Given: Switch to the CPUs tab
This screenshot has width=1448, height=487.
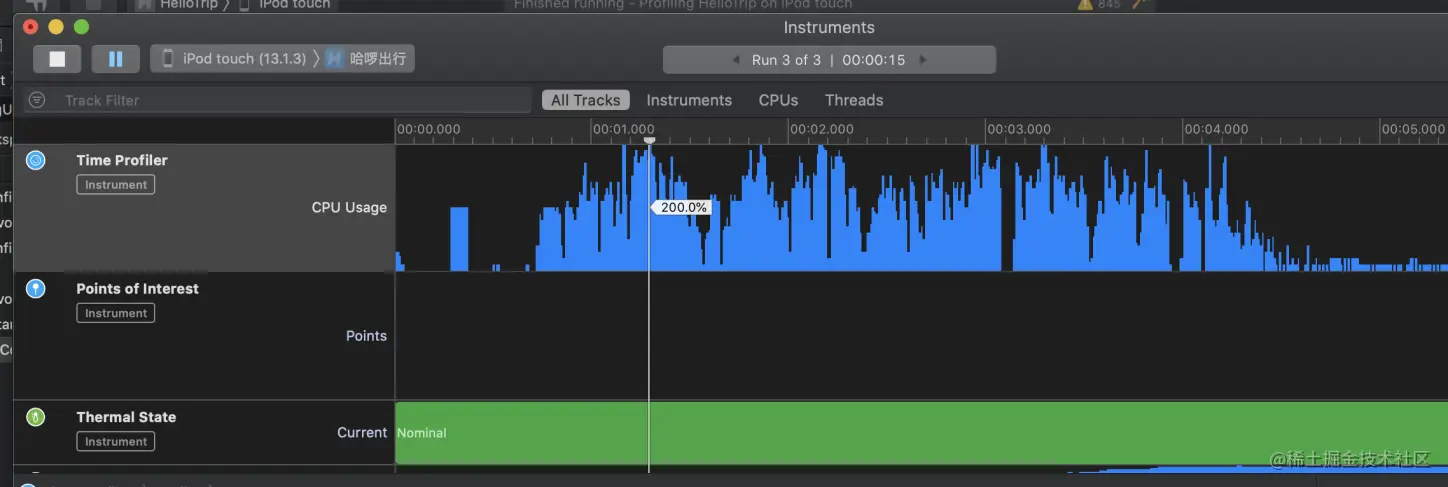Looking at the screenshot, I should pos(778,100).
